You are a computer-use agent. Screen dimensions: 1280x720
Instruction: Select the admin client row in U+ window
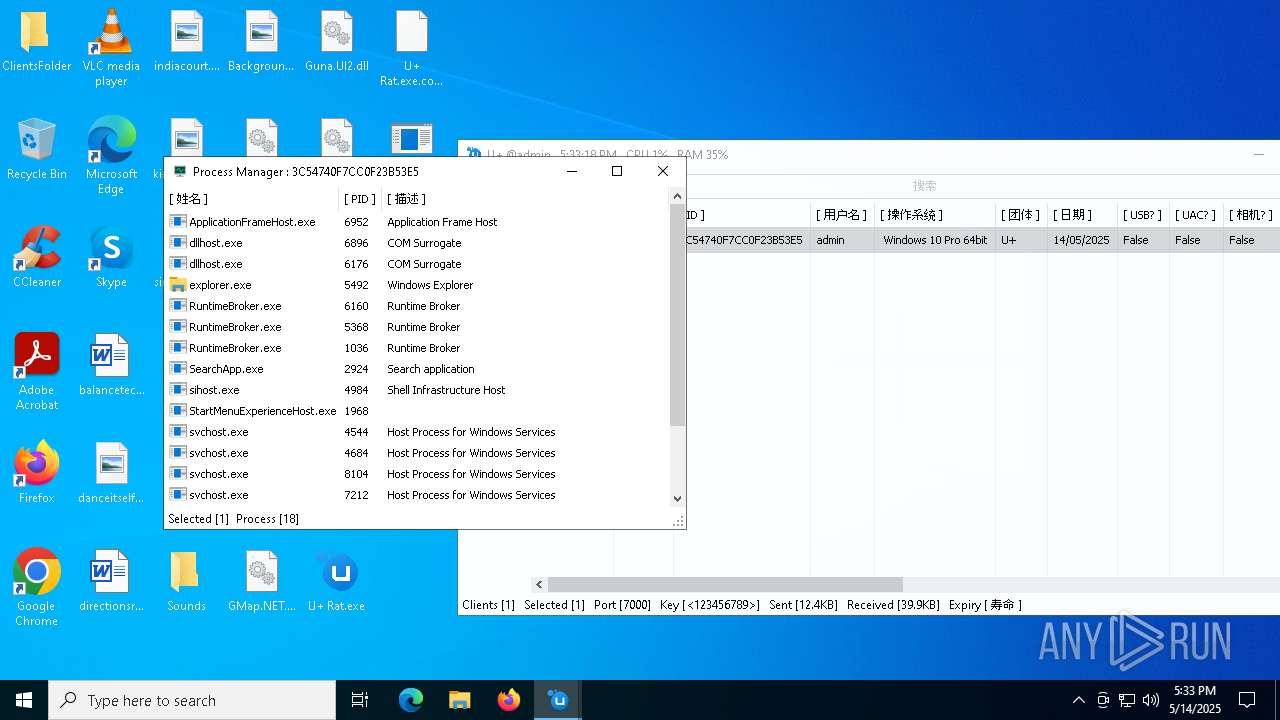(983, 240)
